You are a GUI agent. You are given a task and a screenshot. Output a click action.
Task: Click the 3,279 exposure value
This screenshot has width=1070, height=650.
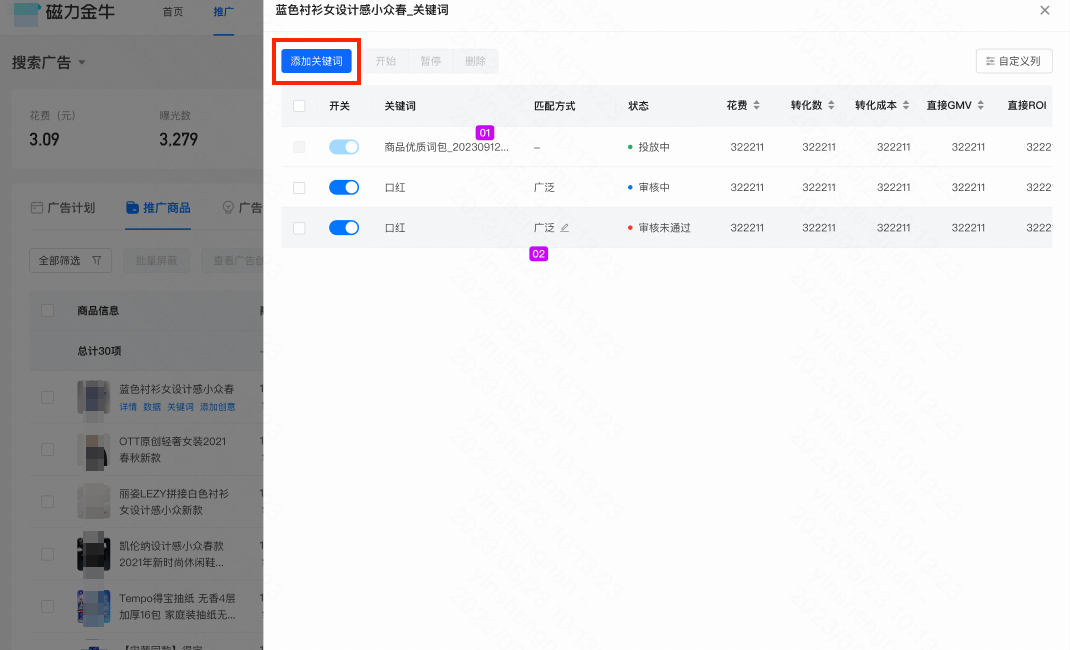[x=179, y=139]
